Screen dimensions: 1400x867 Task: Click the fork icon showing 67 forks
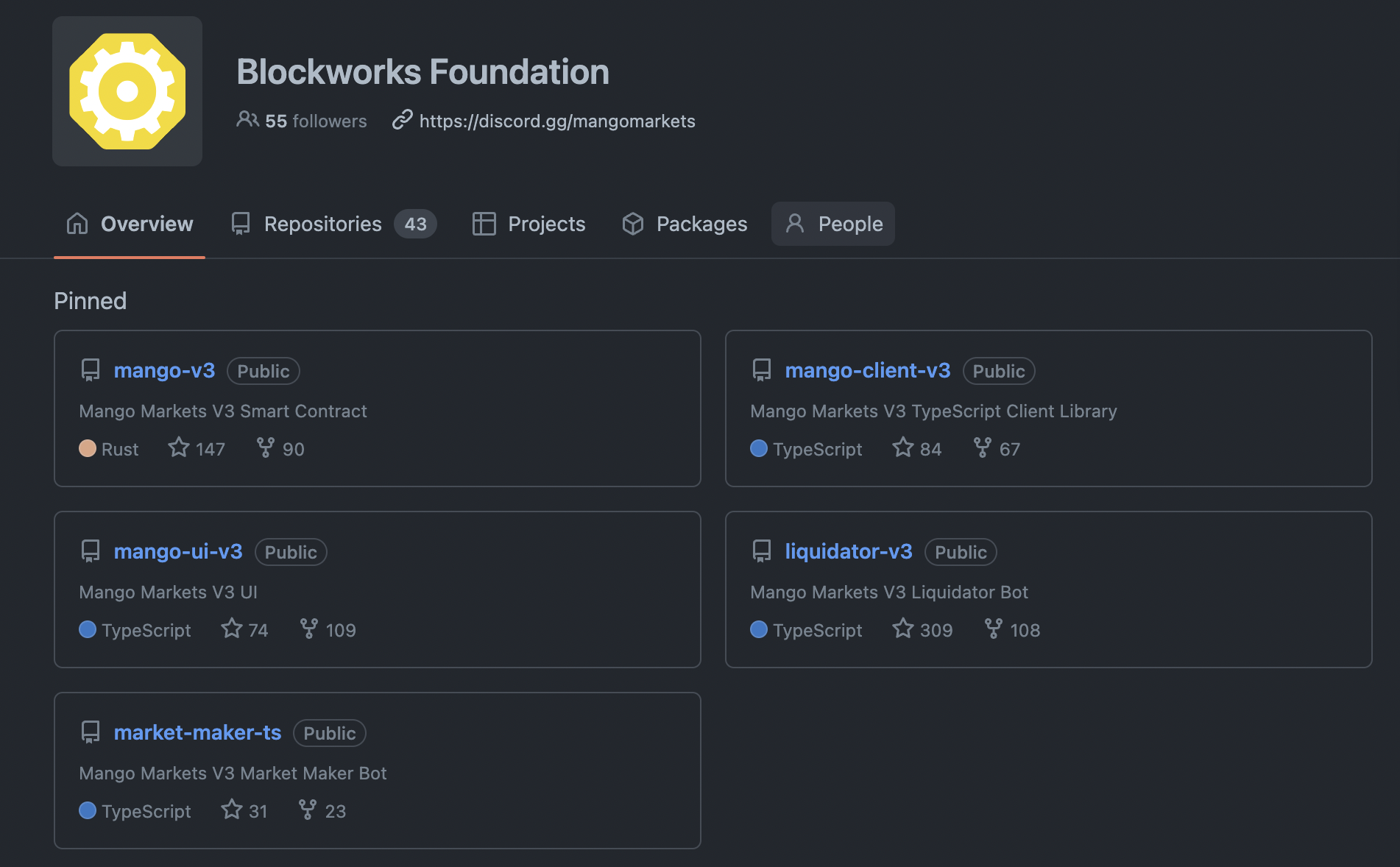(x=982, y=447)
